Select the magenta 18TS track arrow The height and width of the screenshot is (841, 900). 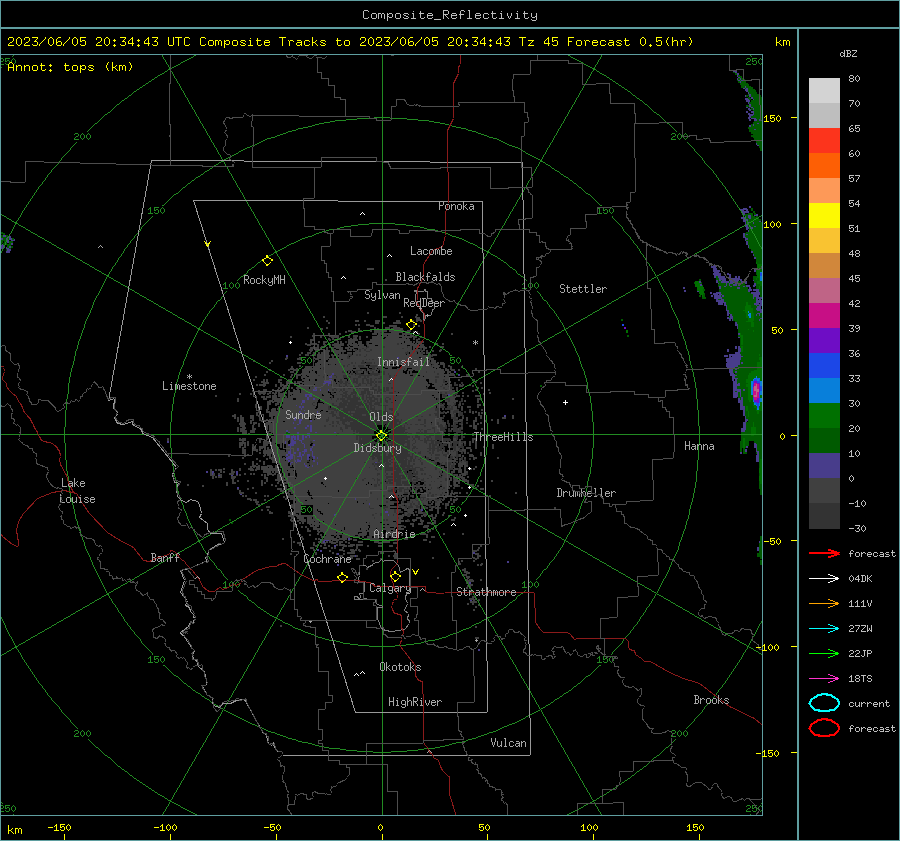click(x=824, y=679)
